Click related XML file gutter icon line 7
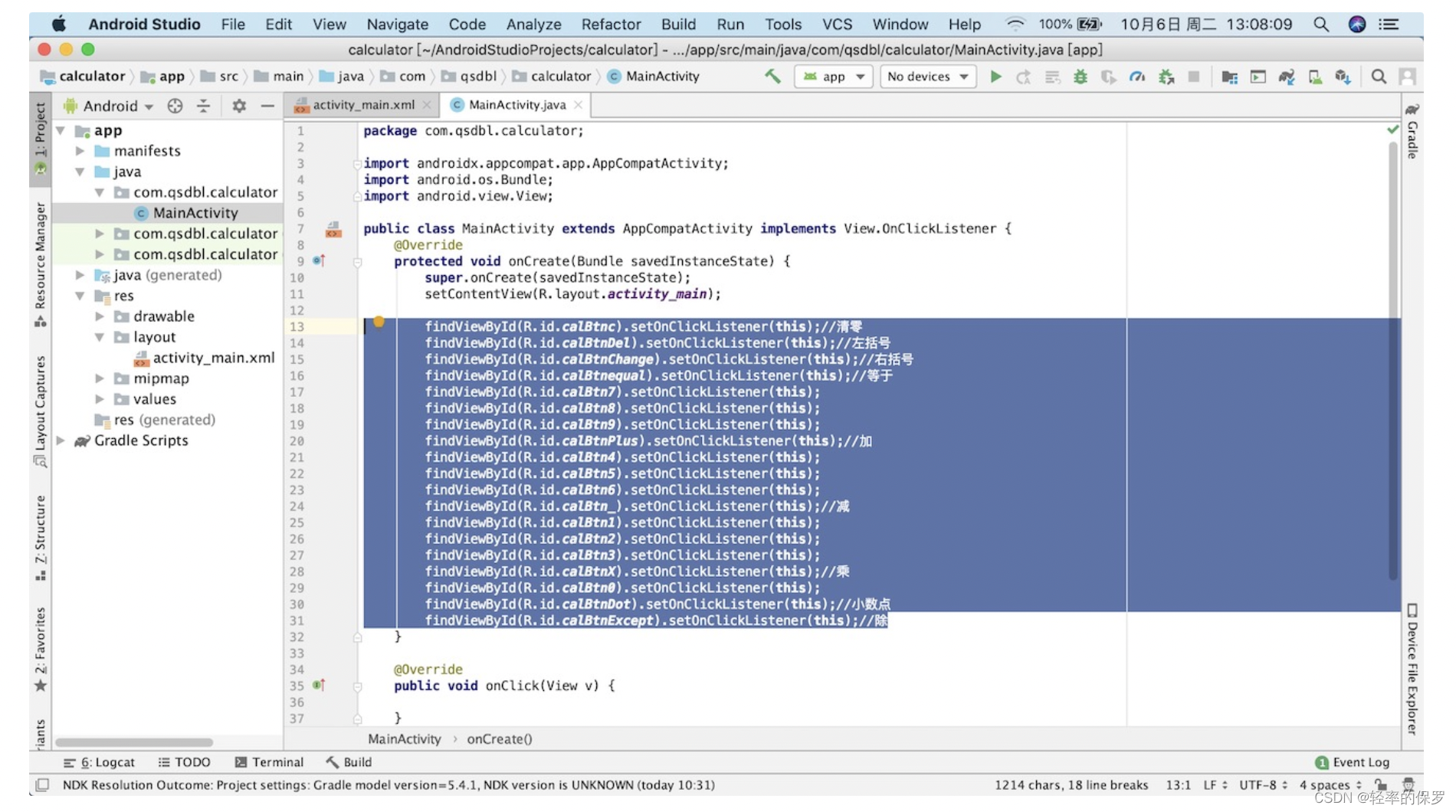This screenshot has height=812, width=1456. [x=333, y=229]
